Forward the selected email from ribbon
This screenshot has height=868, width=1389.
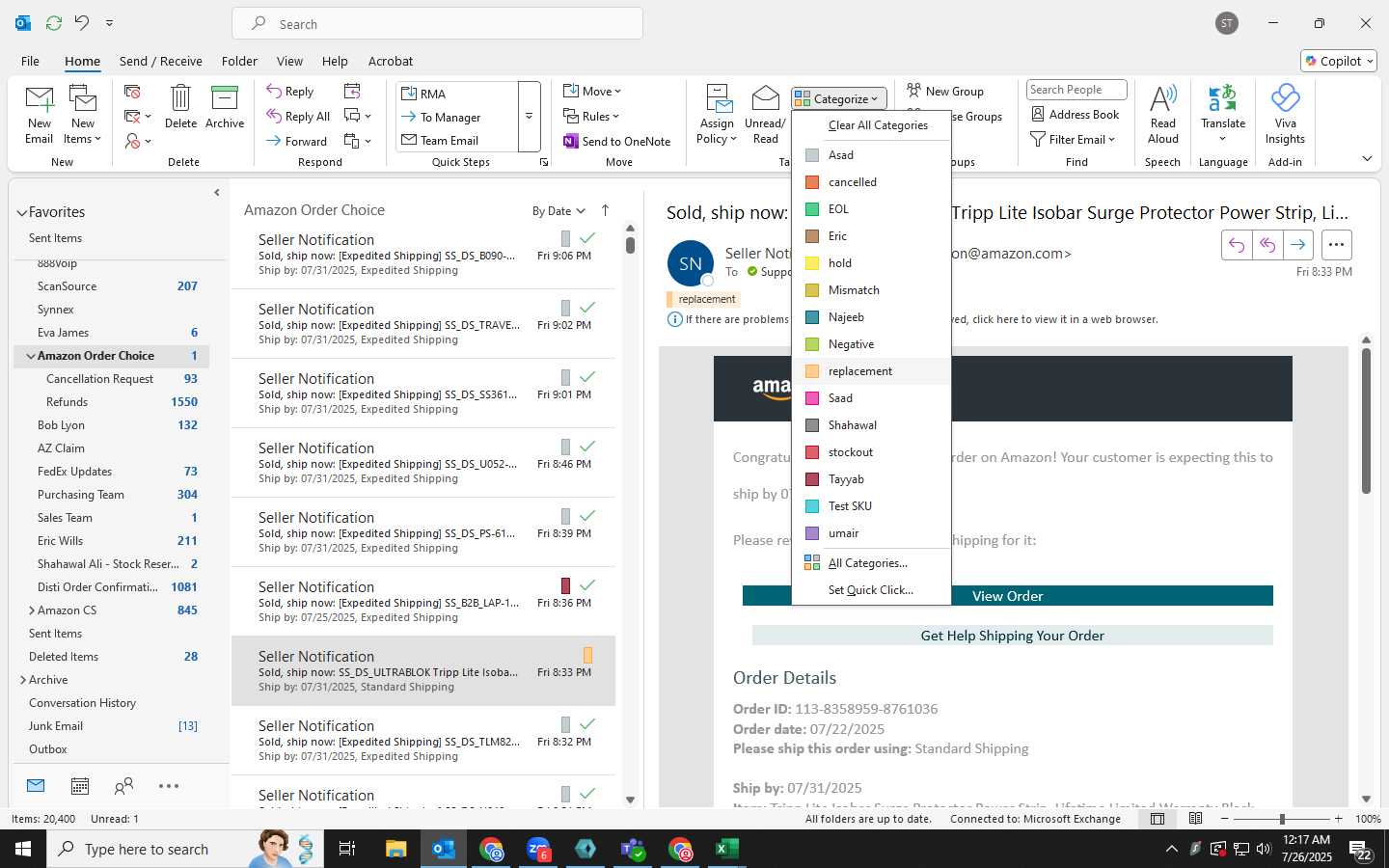pyautogui.click(x=297, y=141)
